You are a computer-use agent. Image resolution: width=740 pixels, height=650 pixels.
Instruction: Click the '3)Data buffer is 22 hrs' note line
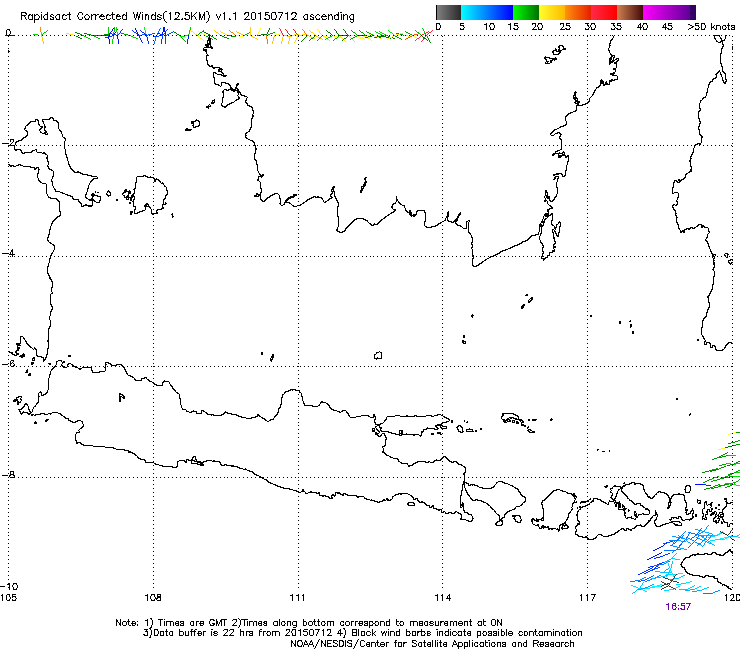pyautogui.click(x=362, y=633)
